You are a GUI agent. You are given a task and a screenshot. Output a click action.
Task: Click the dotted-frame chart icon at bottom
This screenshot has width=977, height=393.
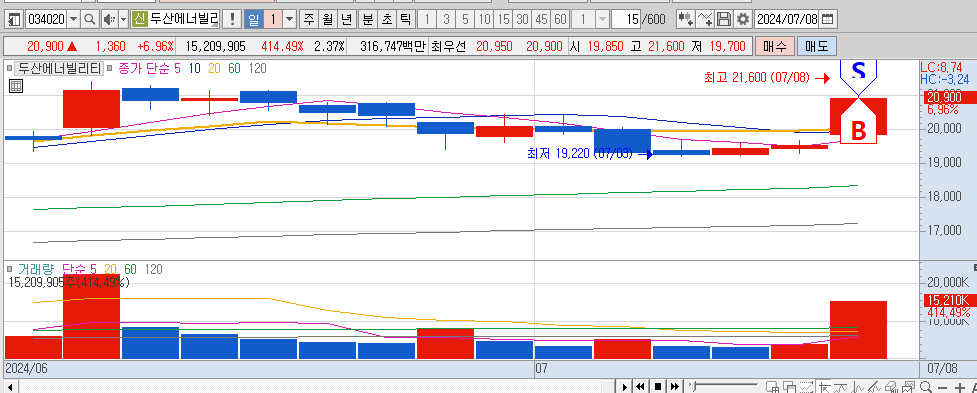point(806,387)
